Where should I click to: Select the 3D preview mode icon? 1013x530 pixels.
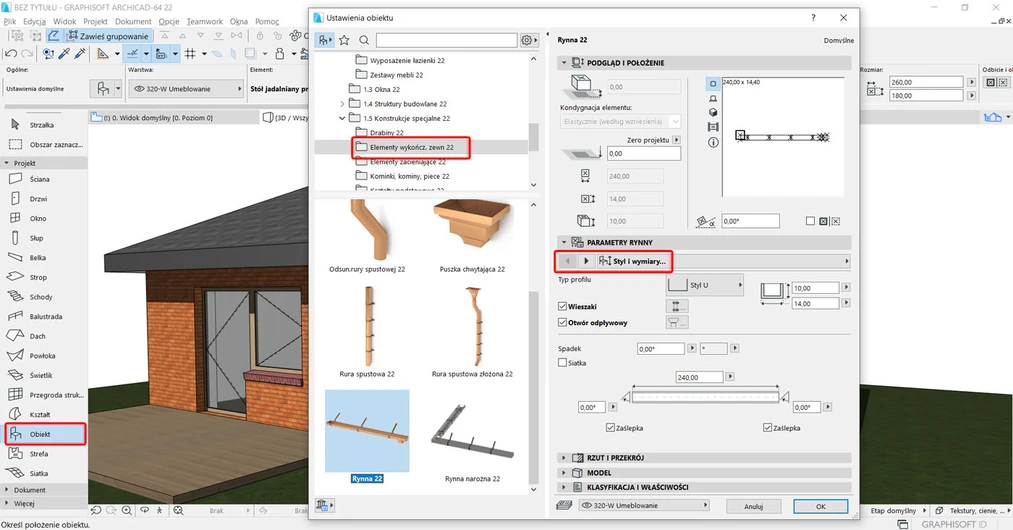713,112
